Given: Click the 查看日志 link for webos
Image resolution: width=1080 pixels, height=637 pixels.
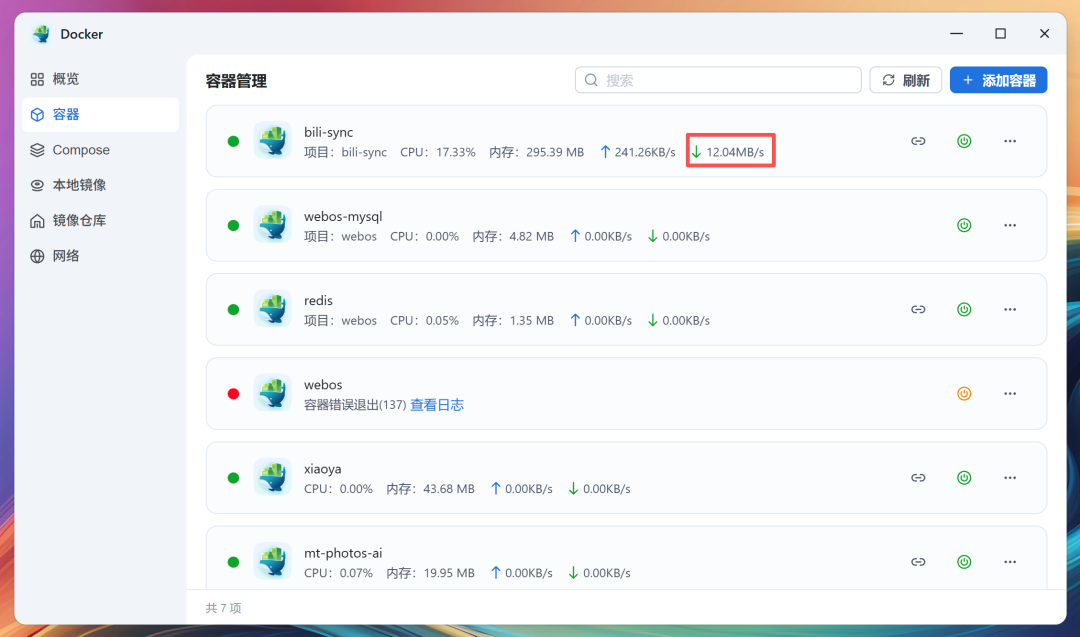Looking at the screenshot, I should (x=437, y=405).
